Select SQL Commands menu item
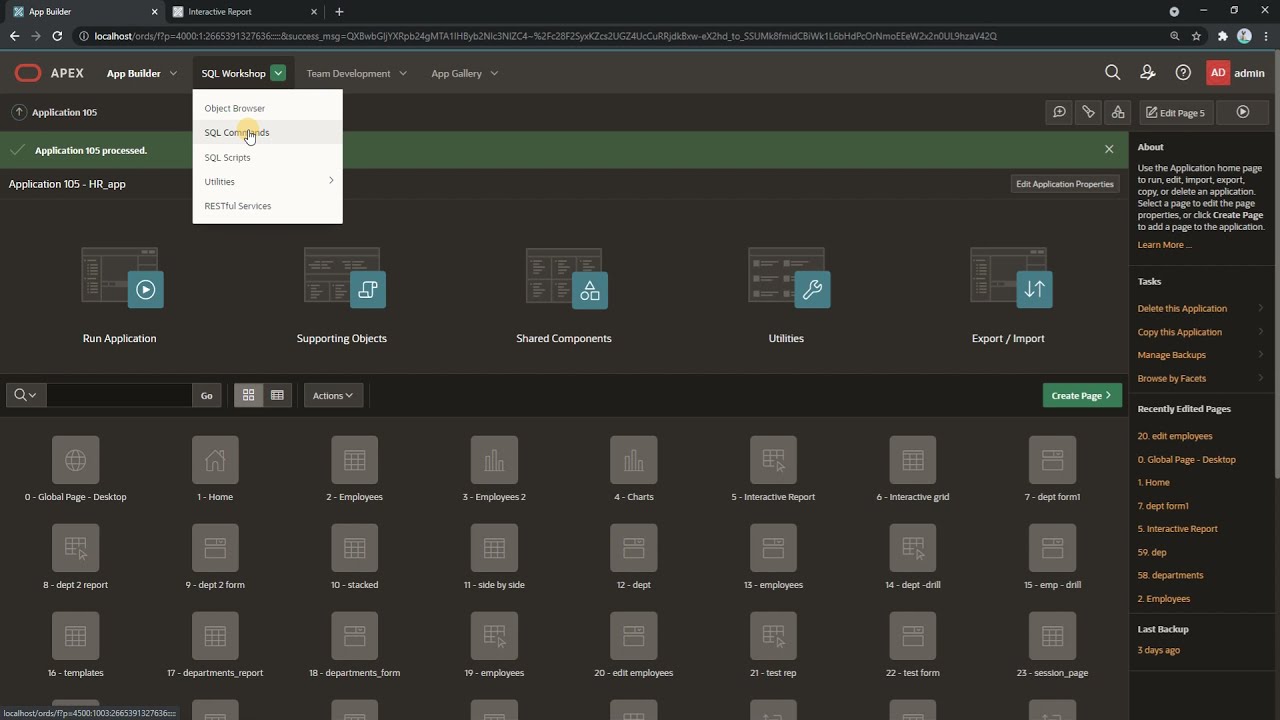1280x720 pixels. pos(267,132)
